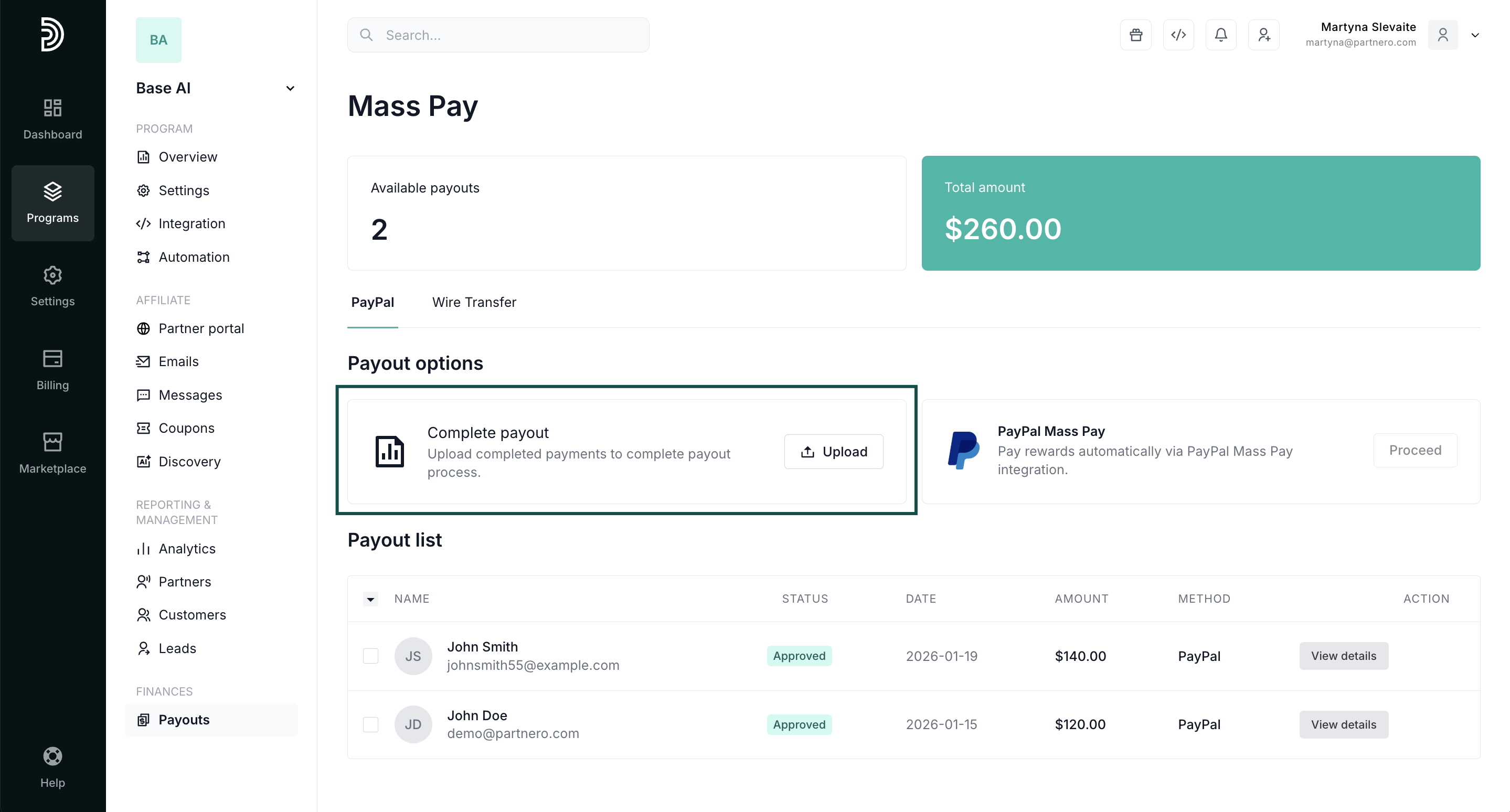
Task: Go to Billing in left rail
Action: click(x=52, y=370)
